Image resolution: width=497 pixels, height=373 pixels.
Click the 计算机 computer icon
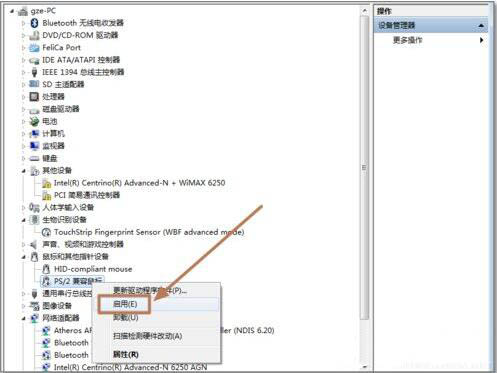coord(34,134)
